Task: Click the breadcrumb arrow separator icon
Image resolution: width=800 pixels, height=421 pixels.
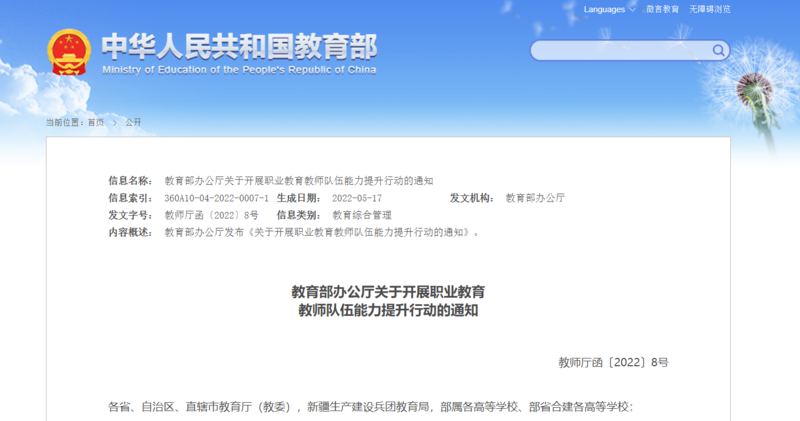Action: tap(114, 121)
